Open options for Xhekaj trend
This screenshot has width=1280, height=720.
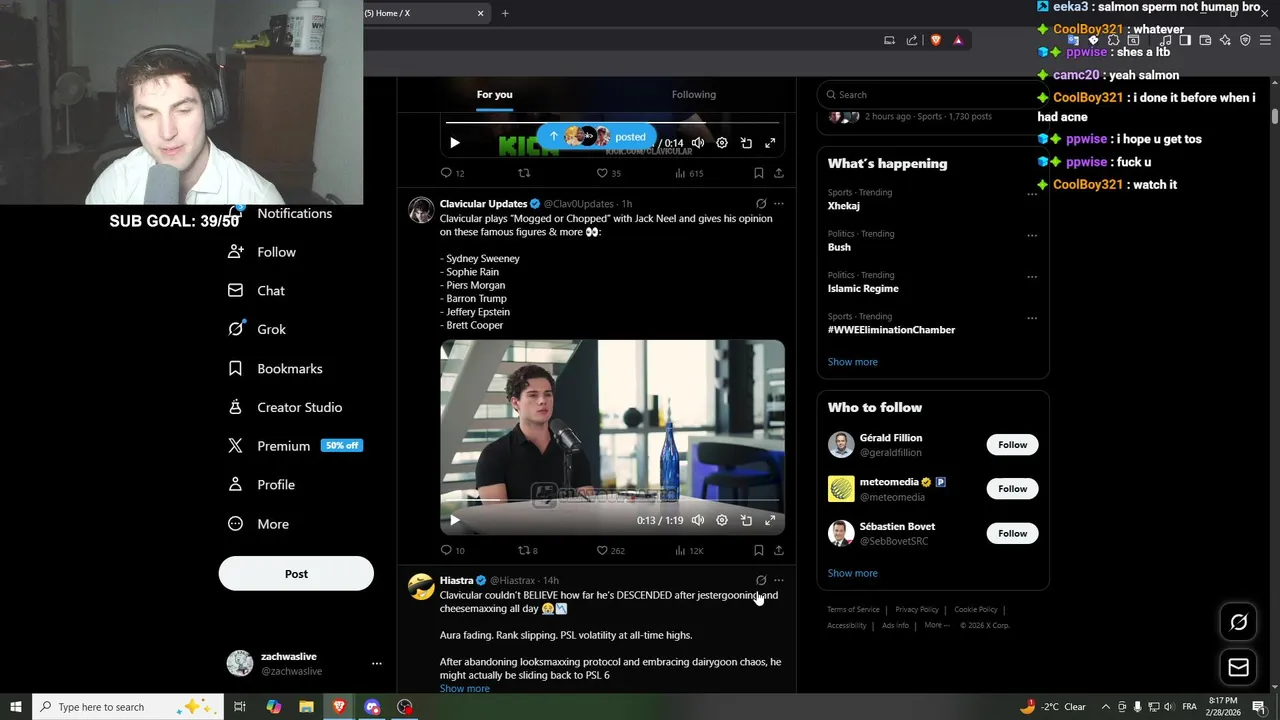1031,194
